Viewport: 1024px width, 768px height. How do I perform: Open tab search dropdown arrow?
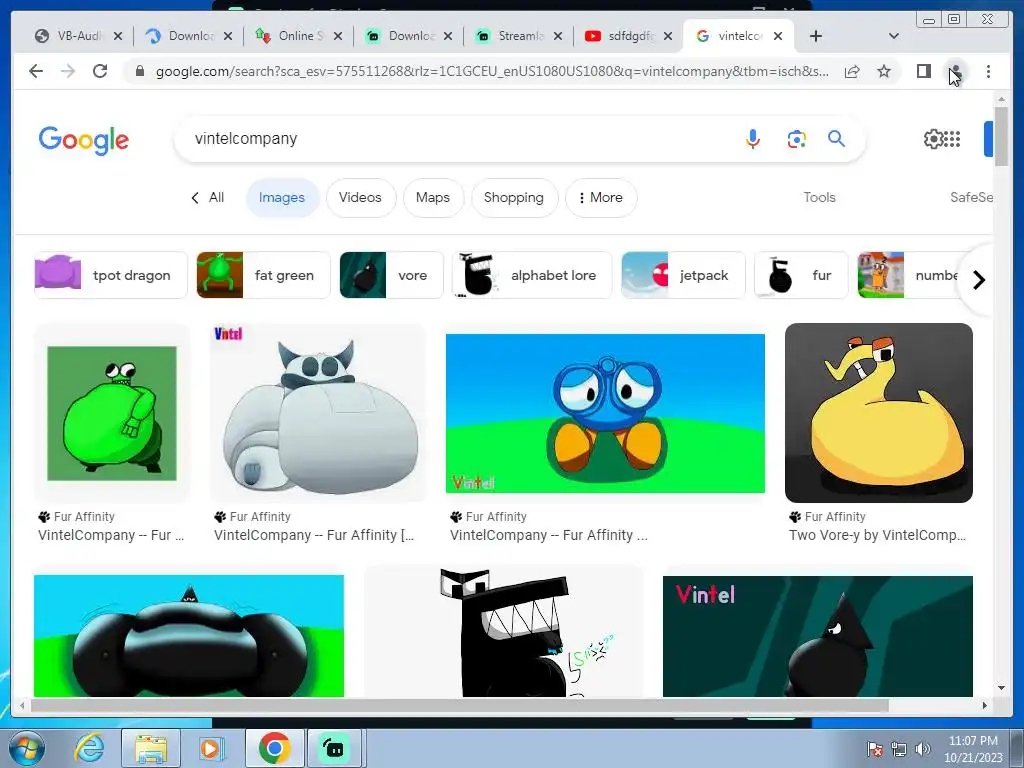(x=894, y=36)
